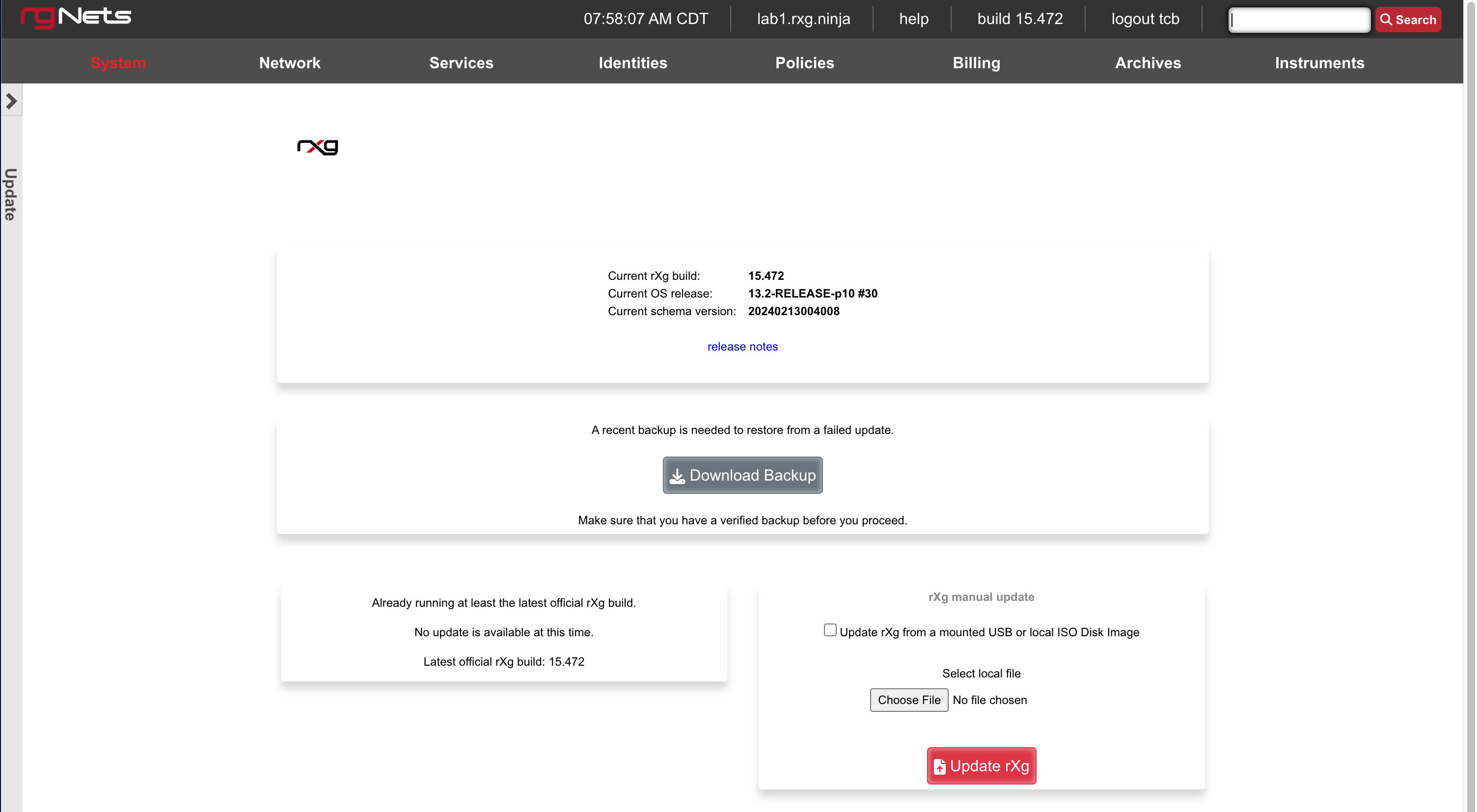Click the rgNets logo in the header

(76, 17)
